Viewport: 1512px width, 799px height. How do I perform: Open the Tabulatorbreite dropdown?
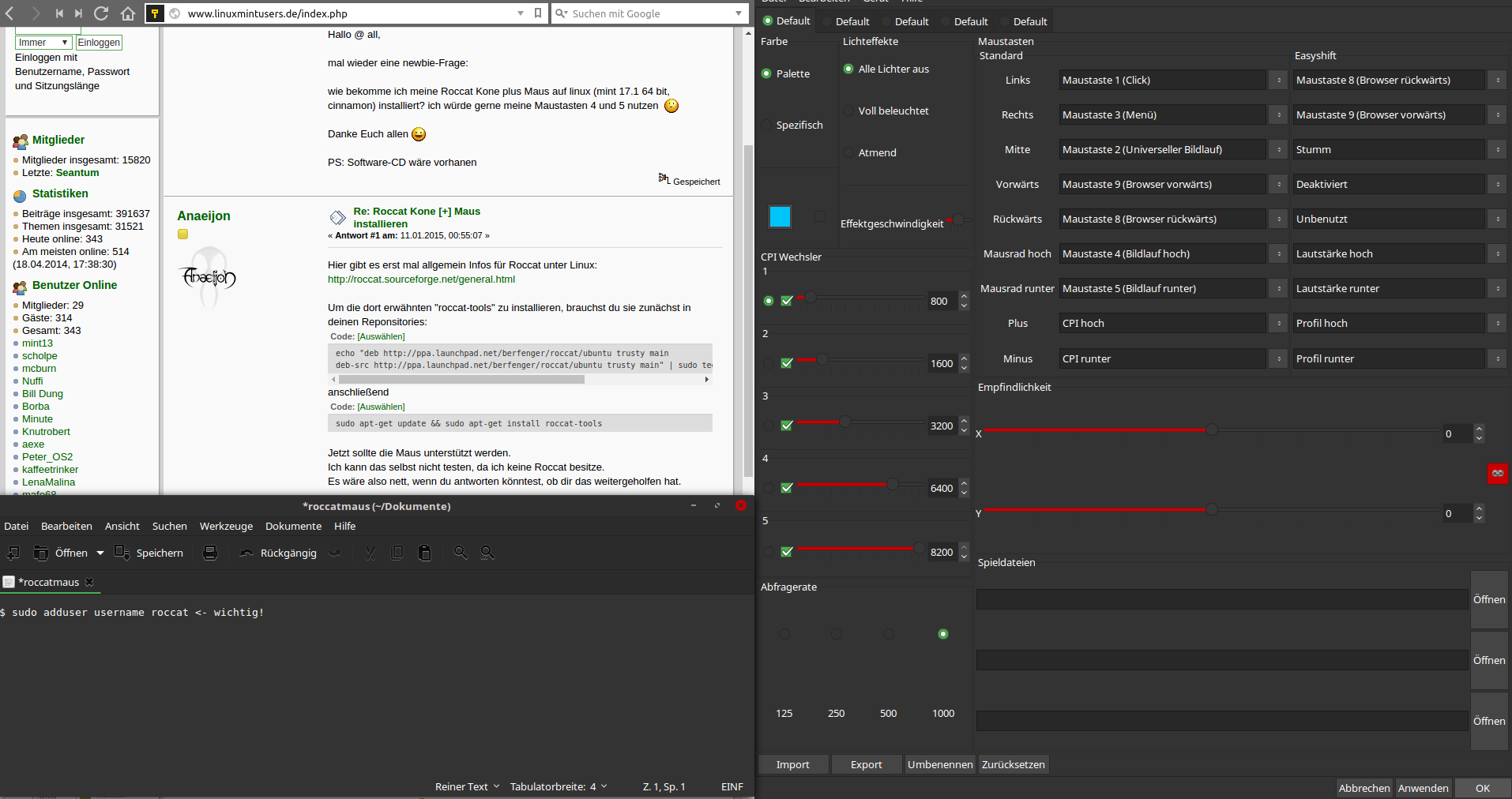(559, 786)
